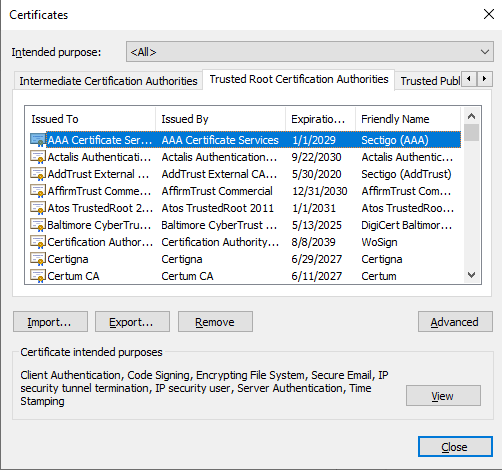Image resolution: width=502 pixels, height=470 pixels.
Task: Open Advanced options
Action: pos(455,322)
